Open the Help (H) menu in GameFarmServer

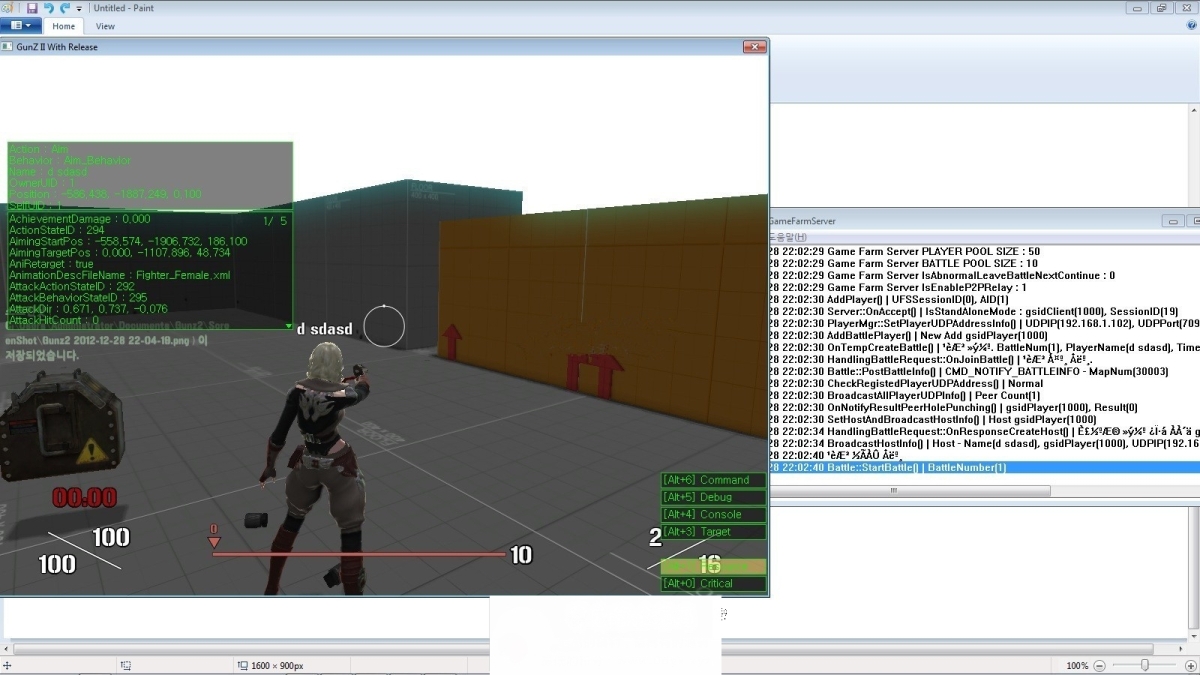(787, 237)
